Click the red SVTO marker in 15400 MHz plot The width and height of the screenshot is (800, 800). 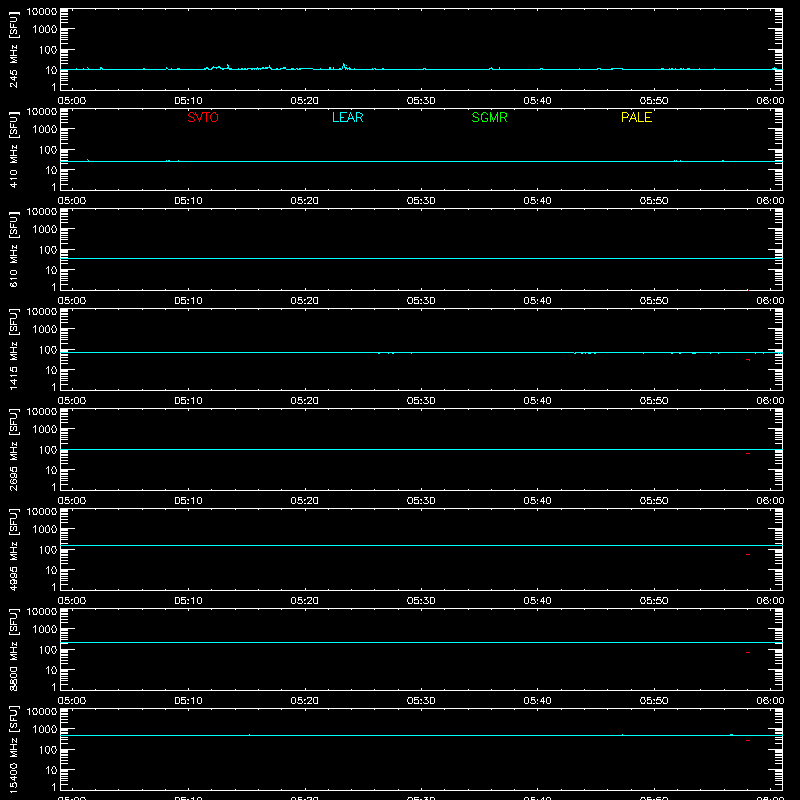point(748,740)
